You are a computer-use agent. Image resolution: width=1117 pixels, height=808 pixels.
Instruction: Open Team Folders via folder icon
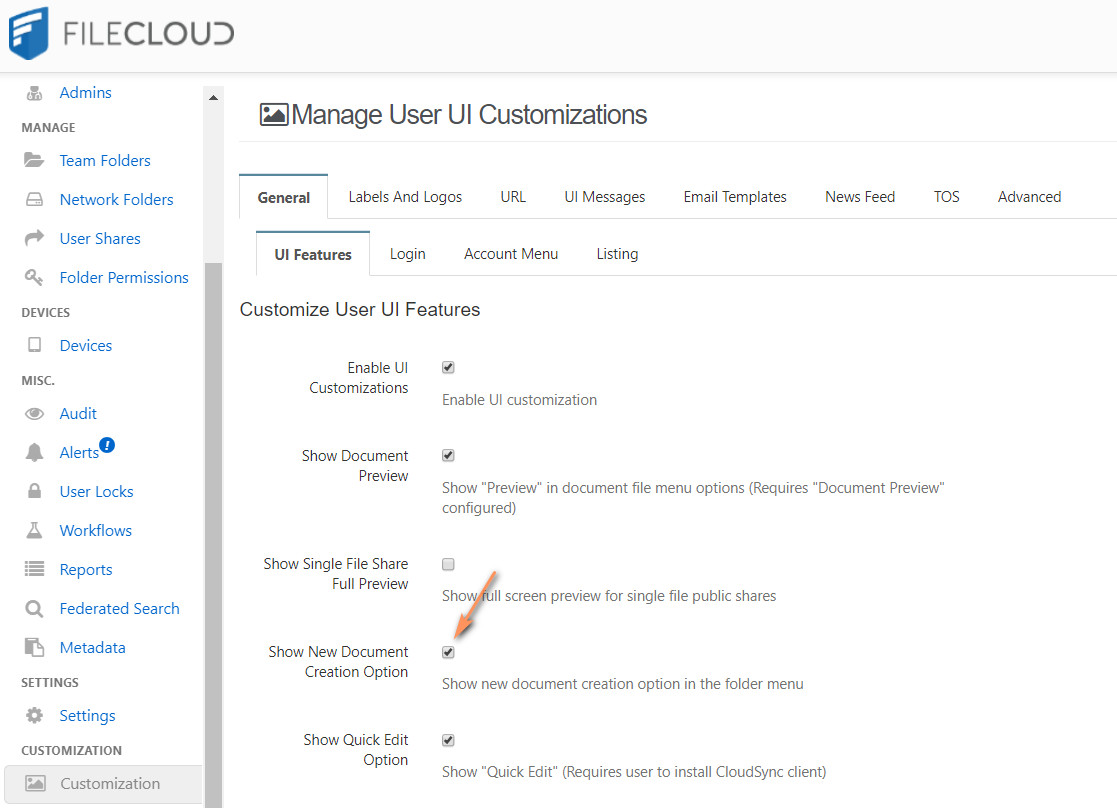[34, 160]
